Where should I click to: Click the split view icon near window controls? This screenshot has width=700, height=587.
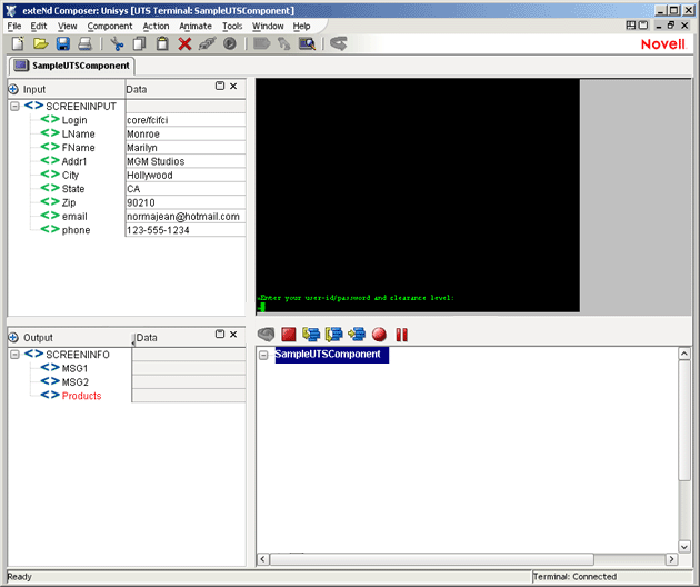coord(631,25)
